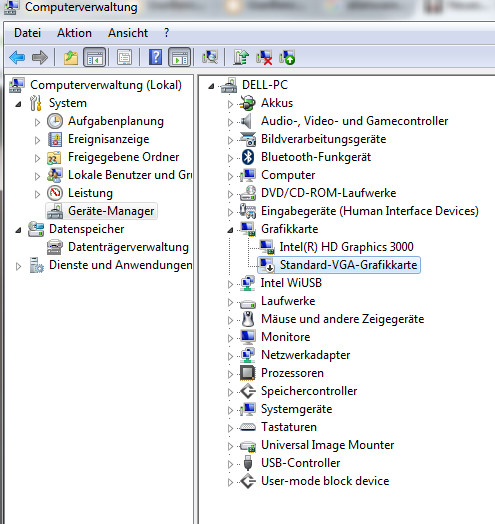
Task: Click the Netzwerkadapter icon
Action: click(248, 355)
